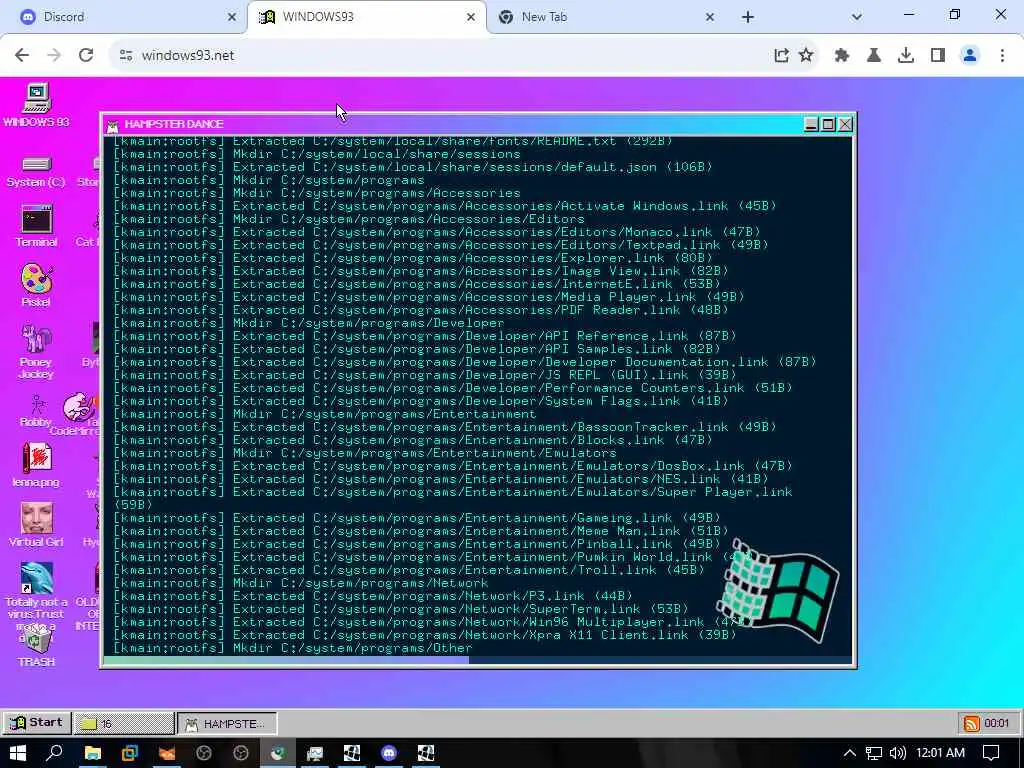The image size is (1024, 768).
Task: Open Windows taskbar search magnifier
Action: 55,753
